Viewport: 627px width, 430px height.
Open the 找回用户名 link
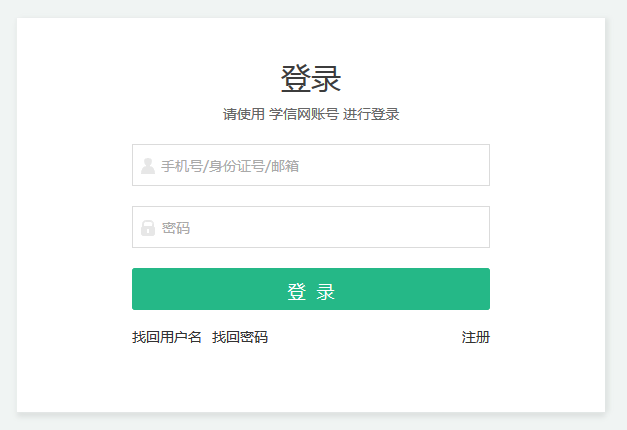coord(167,337)
